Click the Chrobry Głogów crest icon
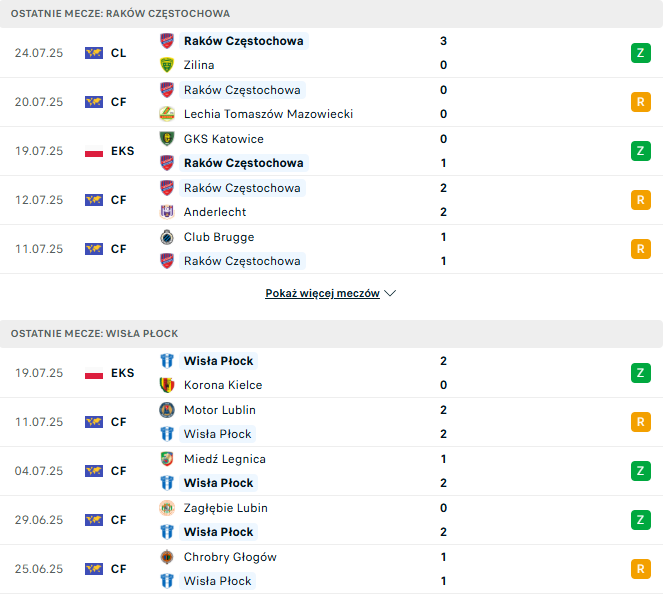The height and width of the screenshot is (600, 671). click(x=167, y=557)
